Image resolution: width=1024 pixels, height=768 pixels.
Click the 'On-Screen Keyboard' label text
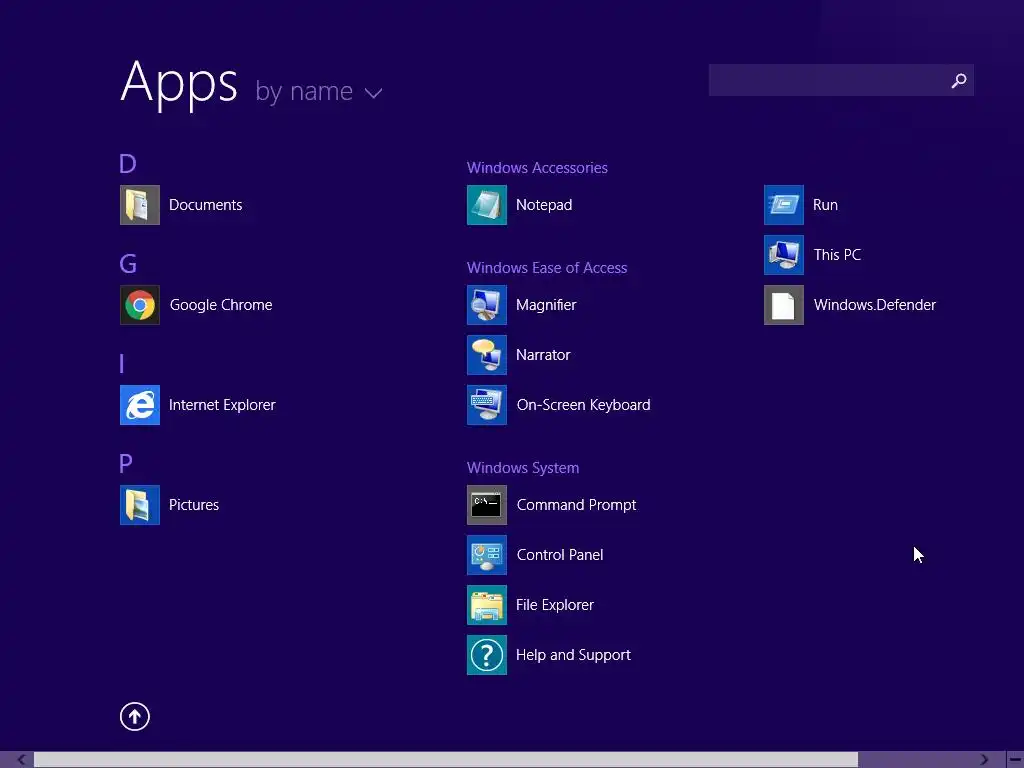tap(583, 405)
